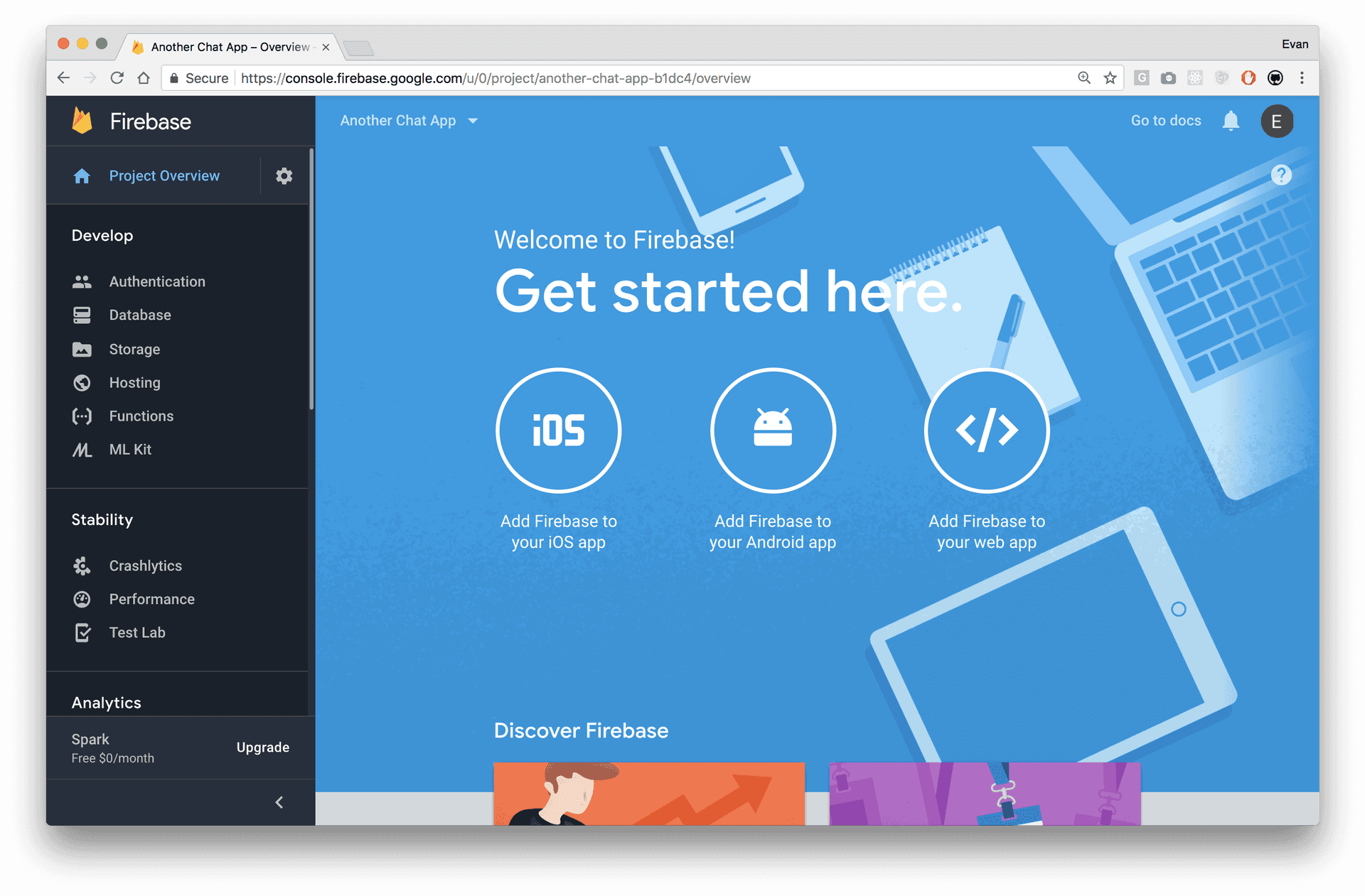1365x896 pixels.
Task: Open ML Kit from the sidebar
Action: [x=130, y=449]
